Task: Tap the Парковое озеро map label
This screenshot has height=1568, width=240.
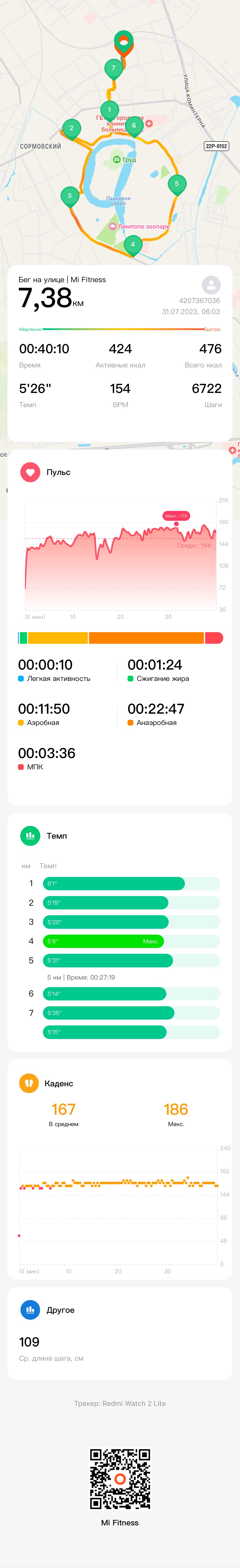Action: click(x=118, y=201)
